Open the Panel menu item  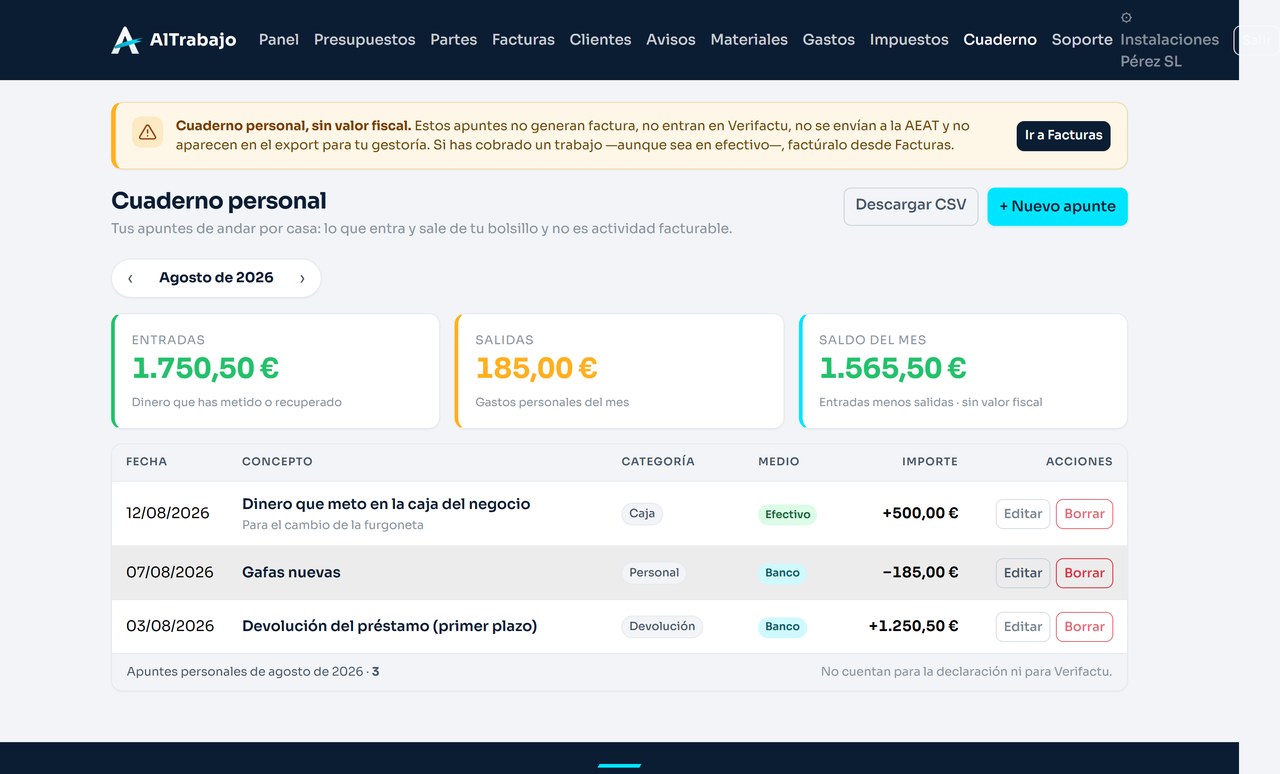click(x=279, y=40)
